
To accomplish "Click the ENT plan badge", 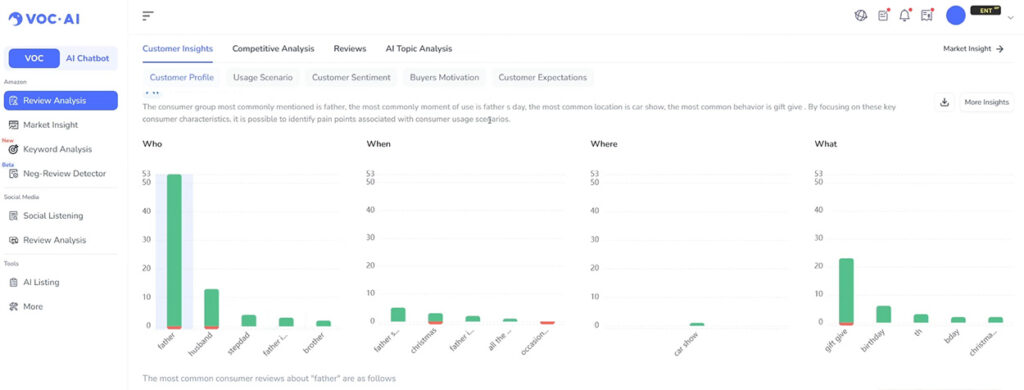I will (x=985, y=10).
